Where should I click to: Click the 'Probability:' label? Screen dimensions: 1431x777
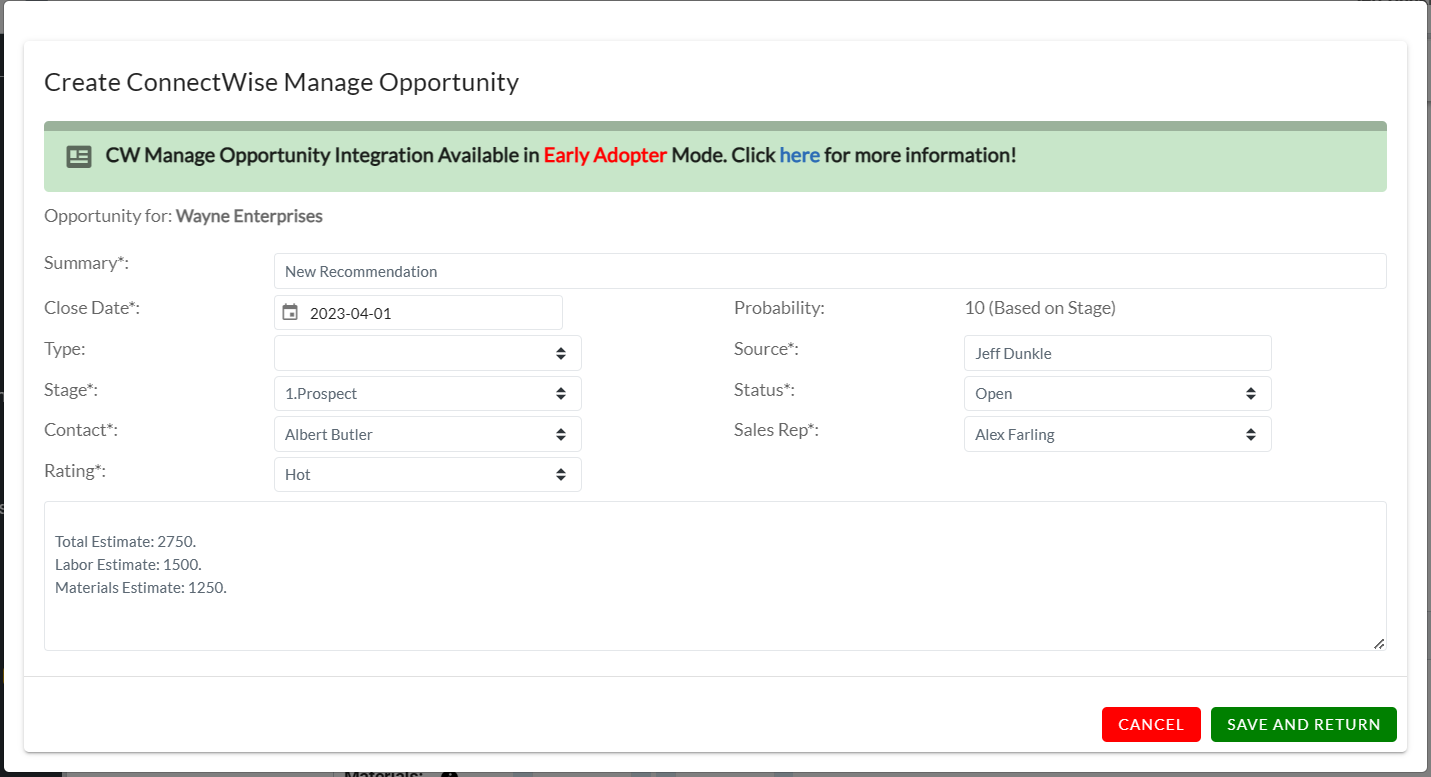tap(779, 308)
